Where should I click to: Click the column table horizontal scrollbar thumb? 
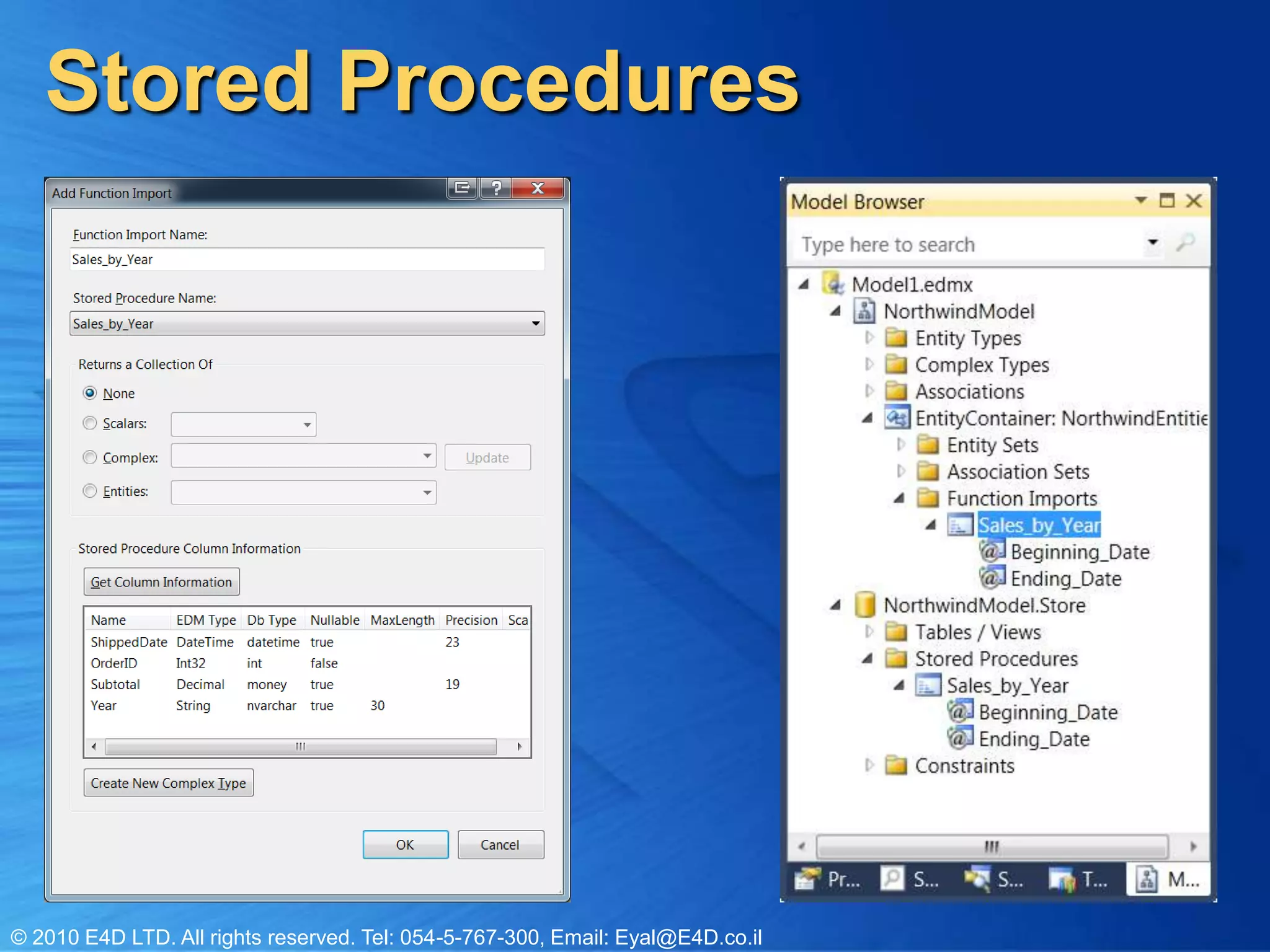point(301,746)
